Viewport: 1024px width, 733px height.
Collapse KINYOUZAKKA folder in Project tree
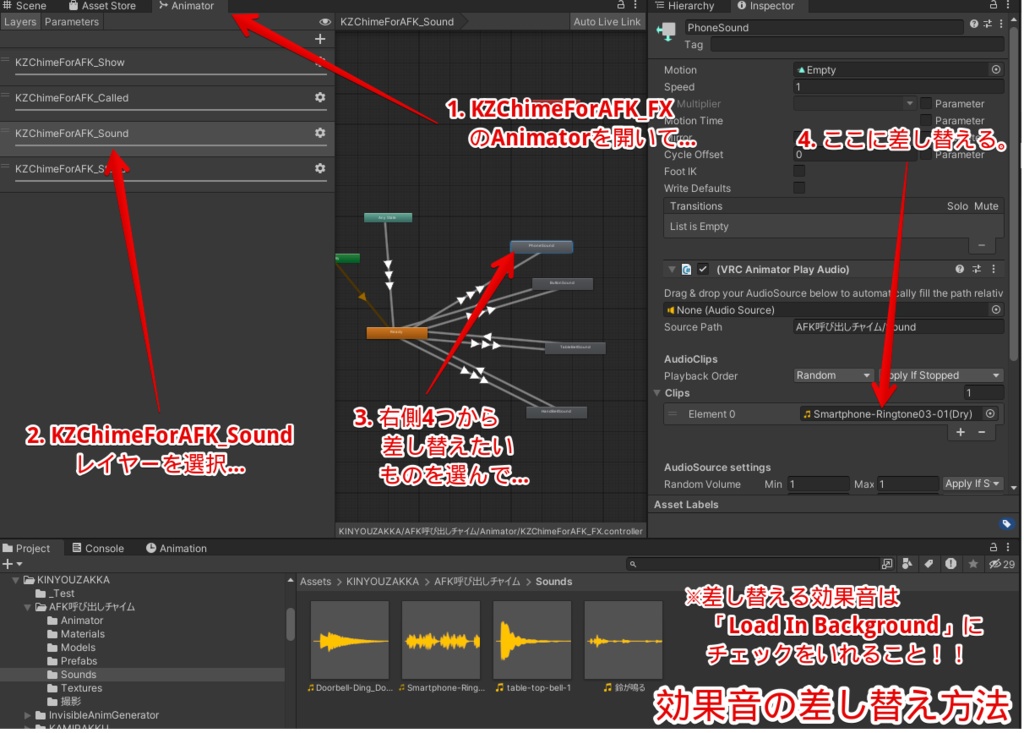[x=15, y=580]
